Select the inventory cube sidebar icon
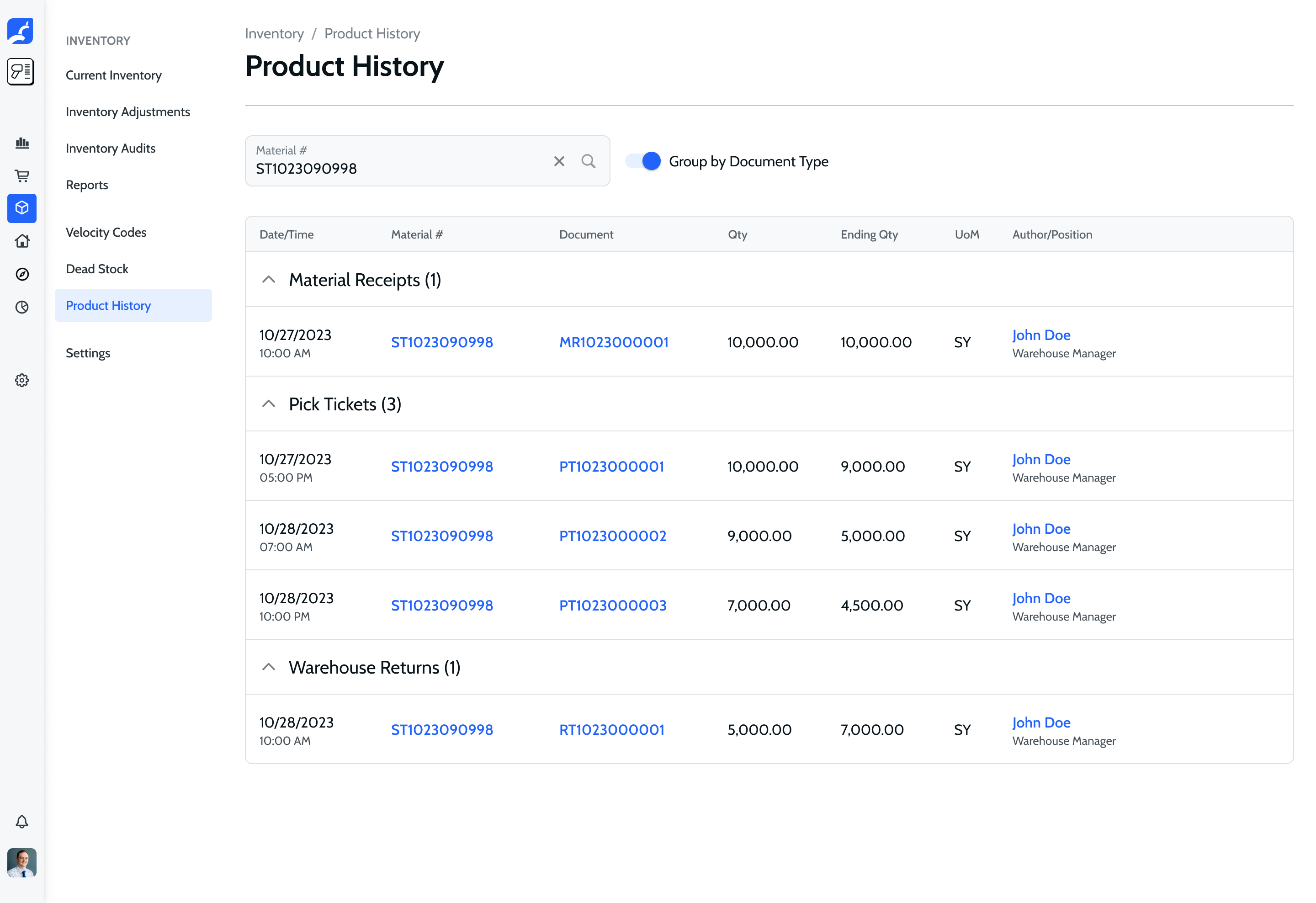Viewport: 1316px width, 903px height. (x=22, y=208)
